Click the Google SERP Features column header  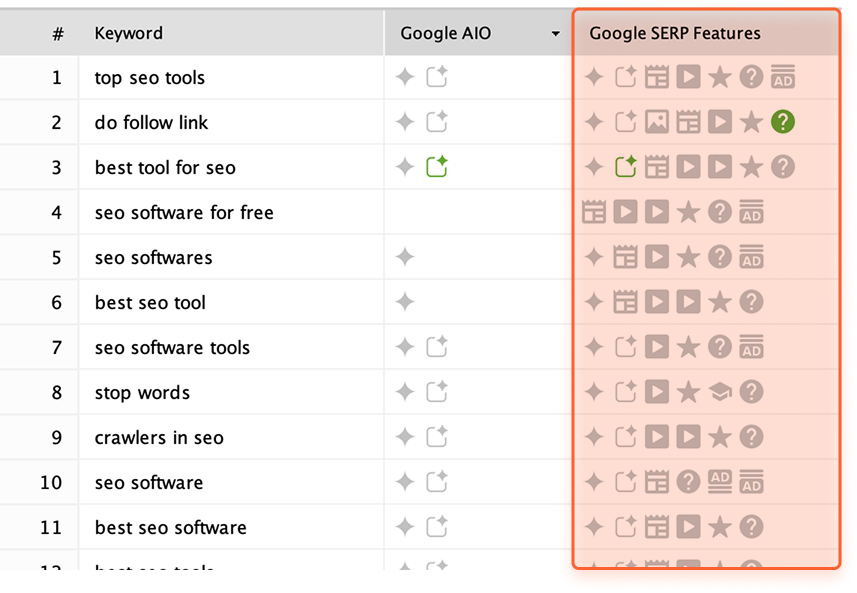(674, 33)
